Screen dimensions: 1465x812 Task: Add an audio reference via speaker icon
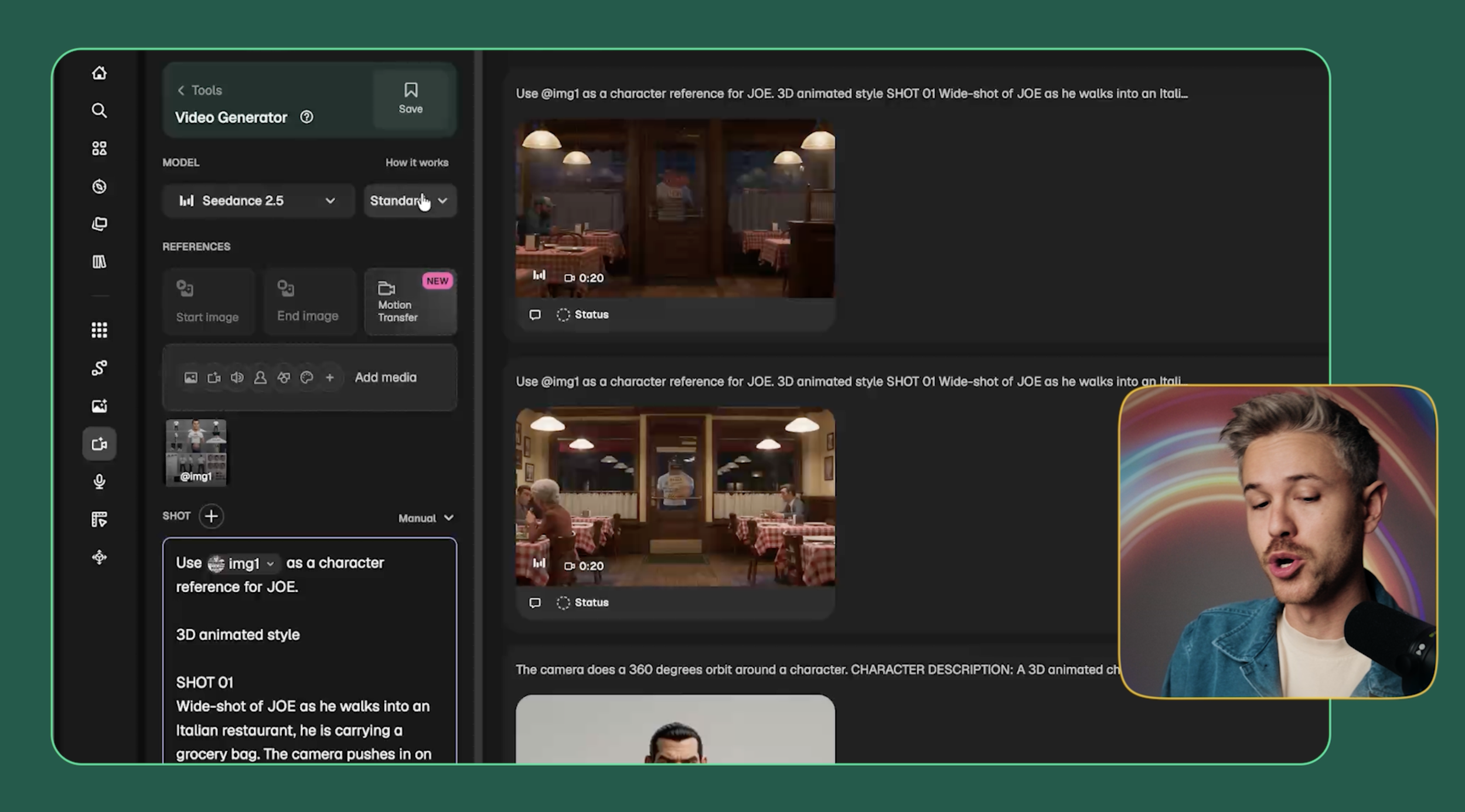click(237, 377)
